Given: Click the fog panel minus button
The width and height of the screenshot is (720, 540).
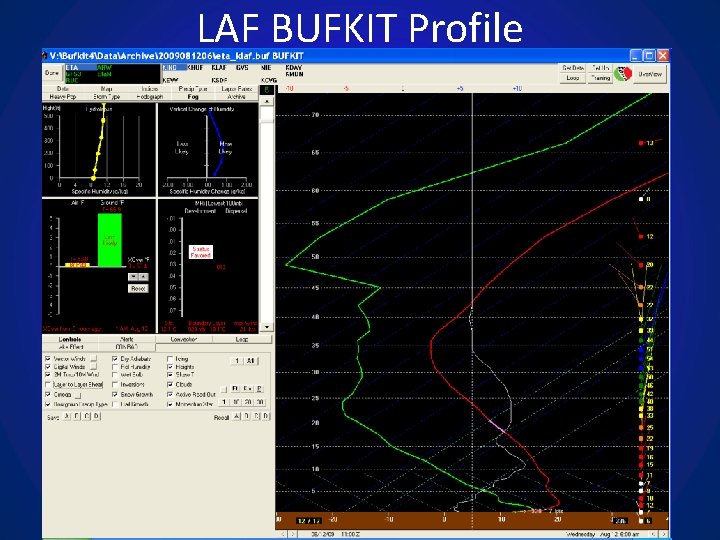Looking at the screenshot, I should click(133, 276).
